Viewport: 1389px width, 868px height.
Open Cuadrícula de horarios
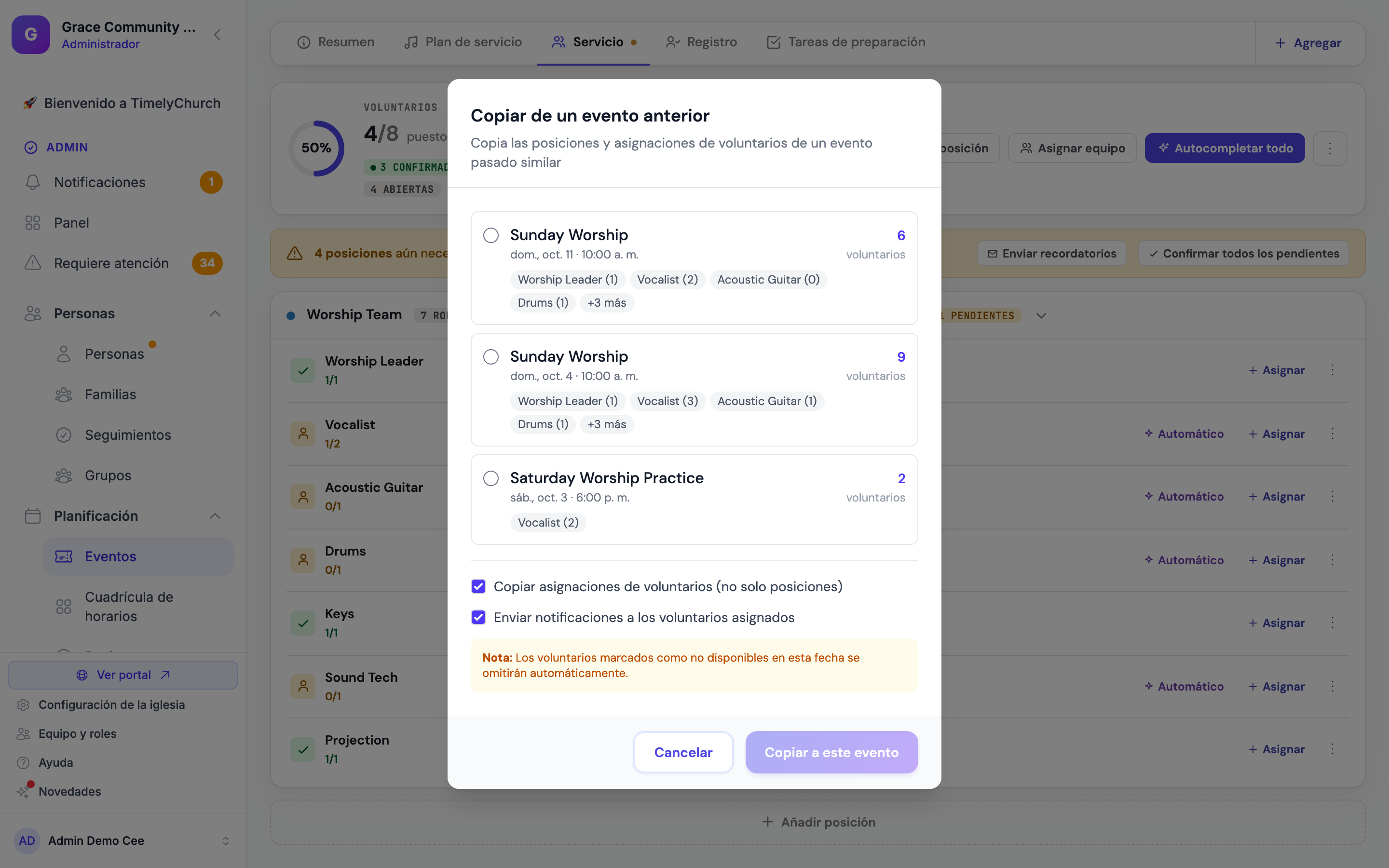click(x=138, y=606)
